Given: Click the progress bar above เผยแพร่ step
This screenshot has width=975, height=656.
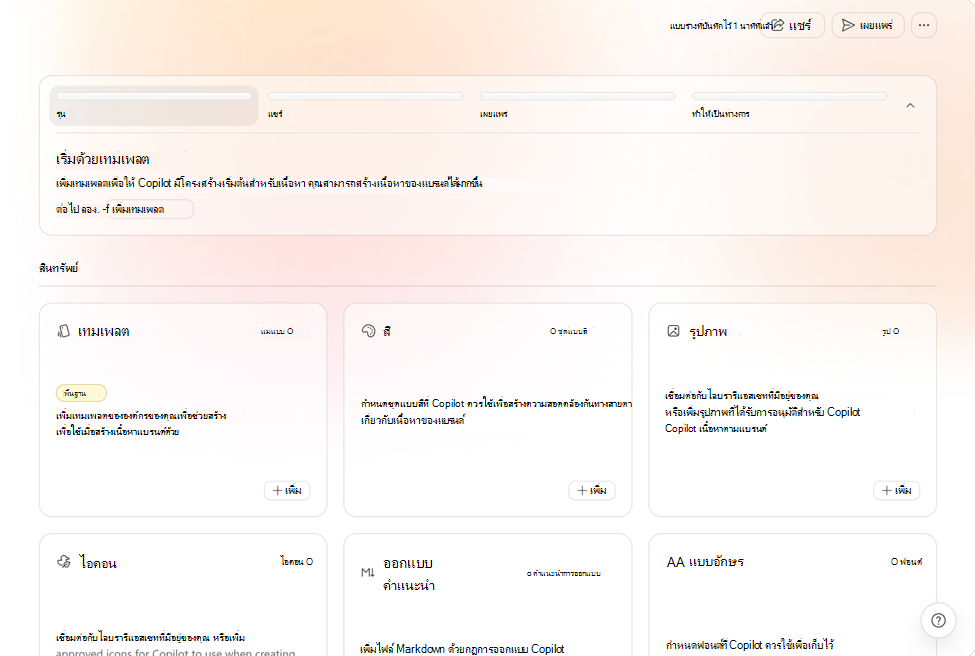Looking at the screenshot, I should point(578,96).
